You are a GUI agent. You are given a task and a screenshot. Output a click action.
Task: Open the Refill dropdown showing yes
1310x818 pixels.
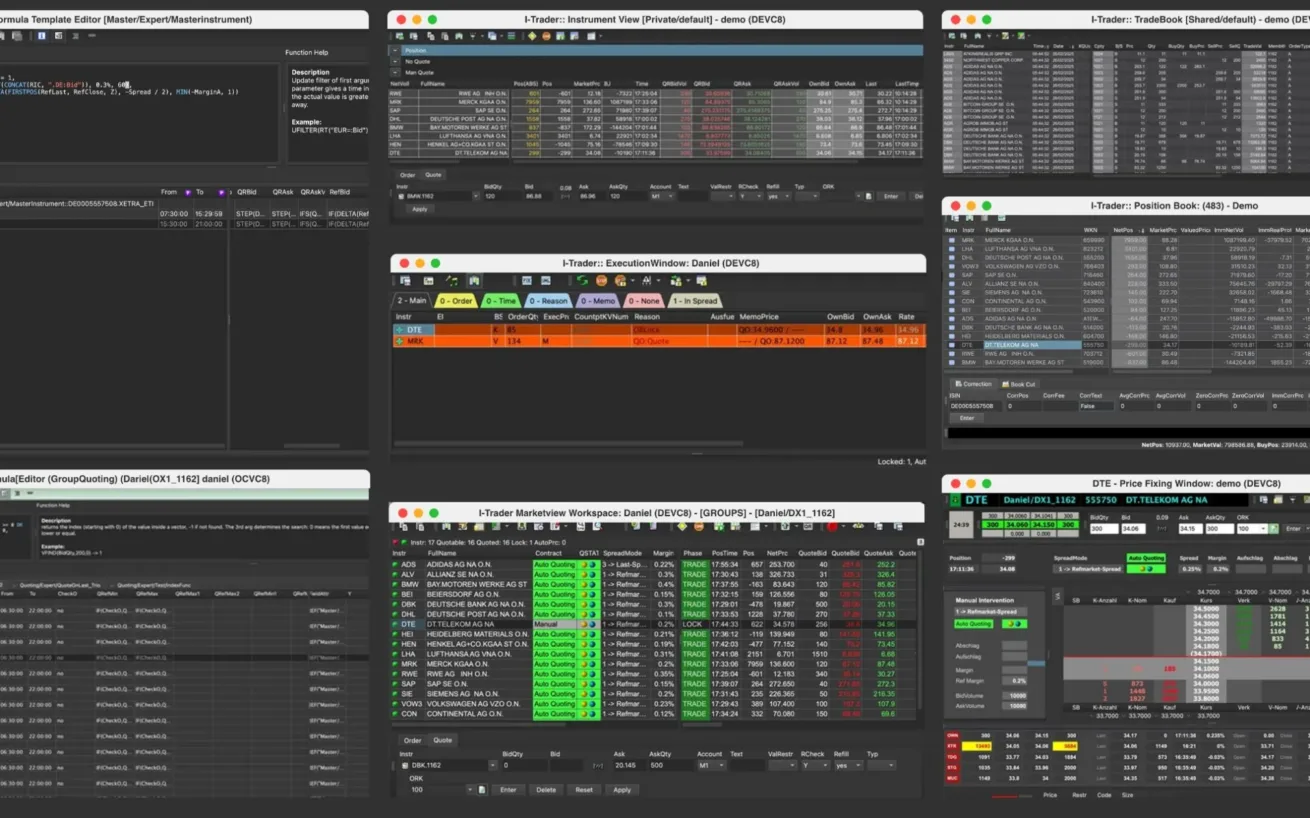coord(847,765)
